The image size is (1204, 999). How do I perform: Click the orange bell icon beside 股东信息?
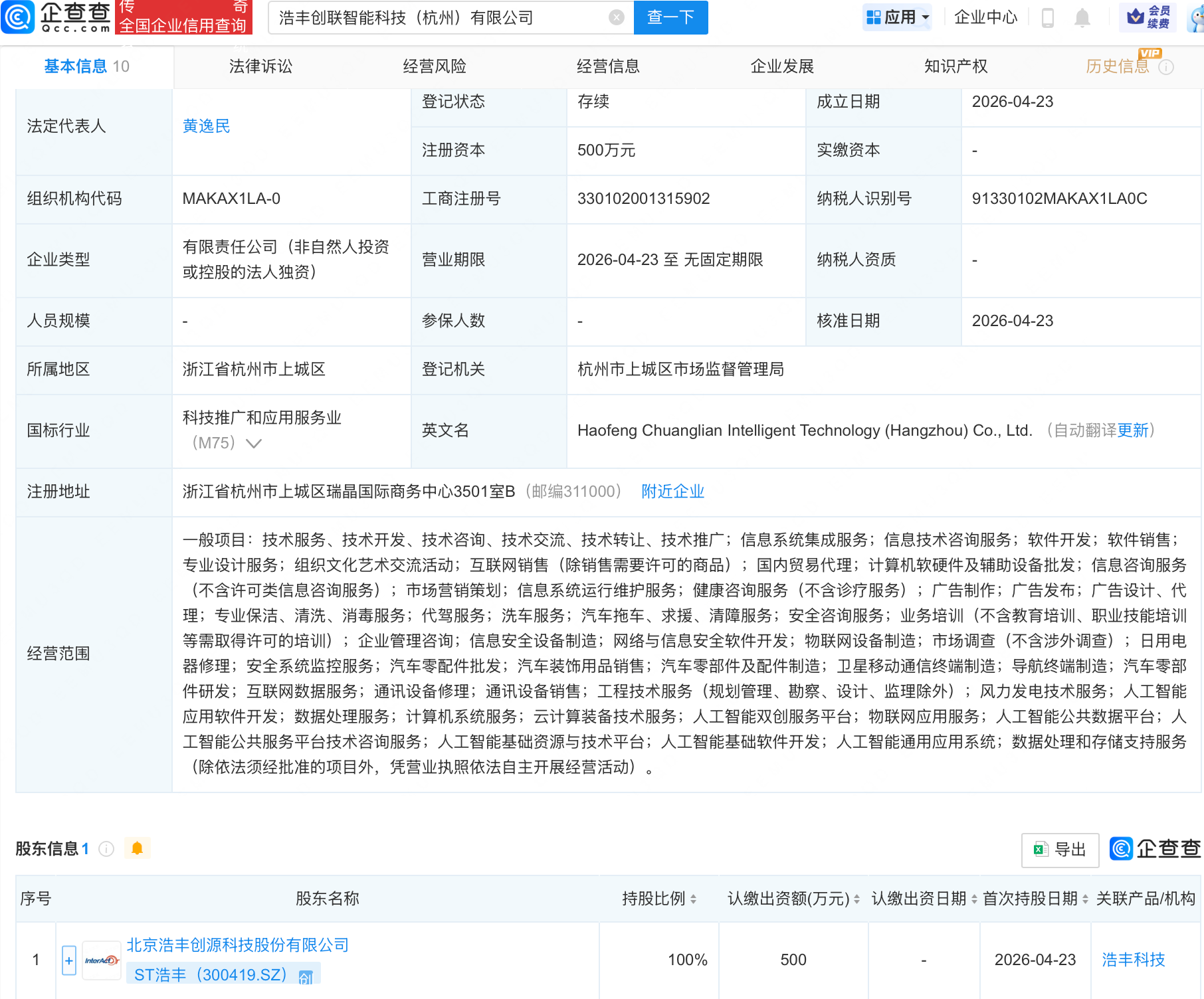point(138,848)
